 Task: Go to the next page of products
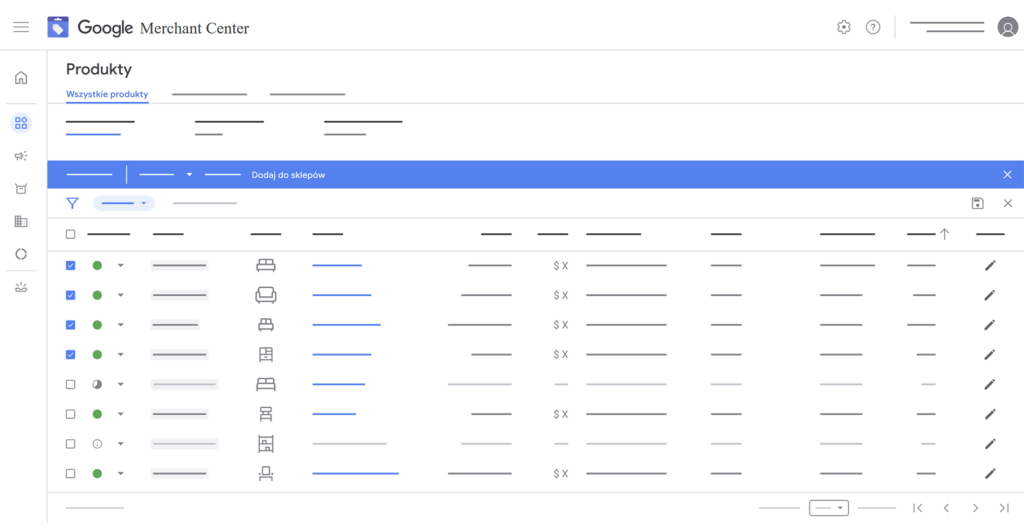coord(975,508)
